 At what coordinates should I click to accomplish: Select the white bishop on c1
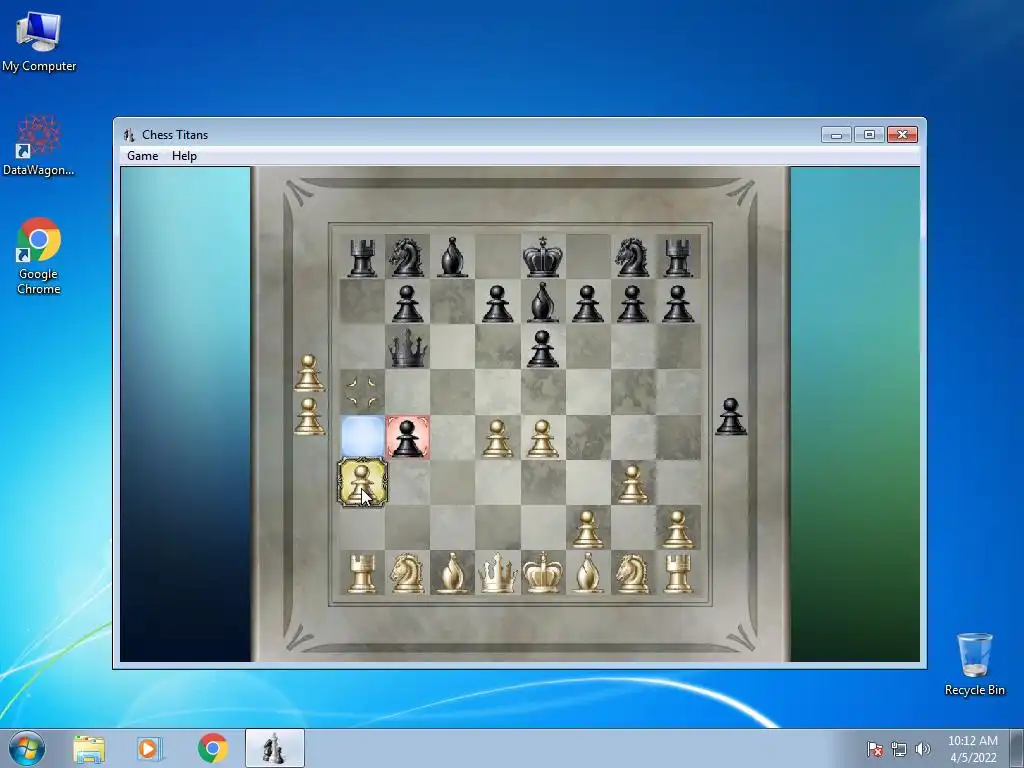pos(453,573)
